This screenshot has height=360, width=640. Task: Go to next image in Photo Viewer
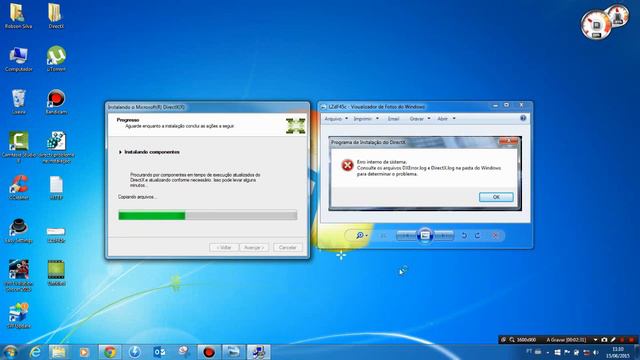[x=444, y=236]
